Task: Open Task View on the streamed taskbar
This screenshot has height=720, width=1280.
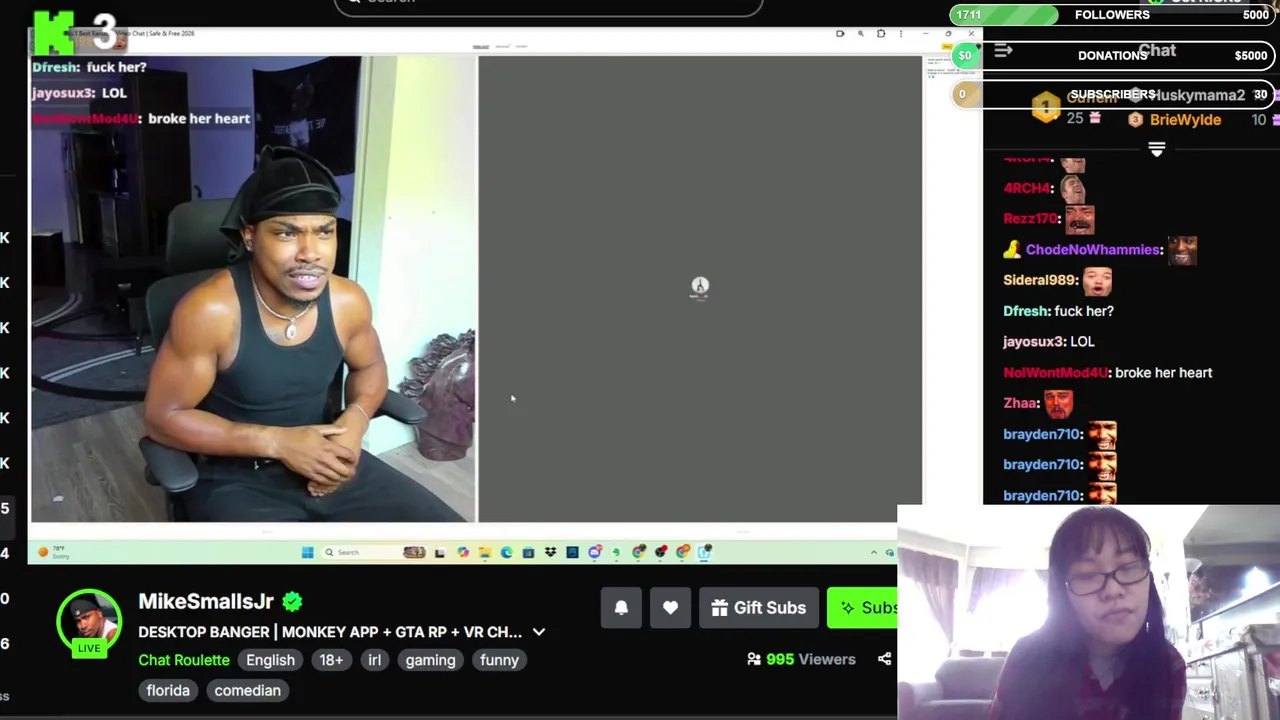Action: pos(439,552)
